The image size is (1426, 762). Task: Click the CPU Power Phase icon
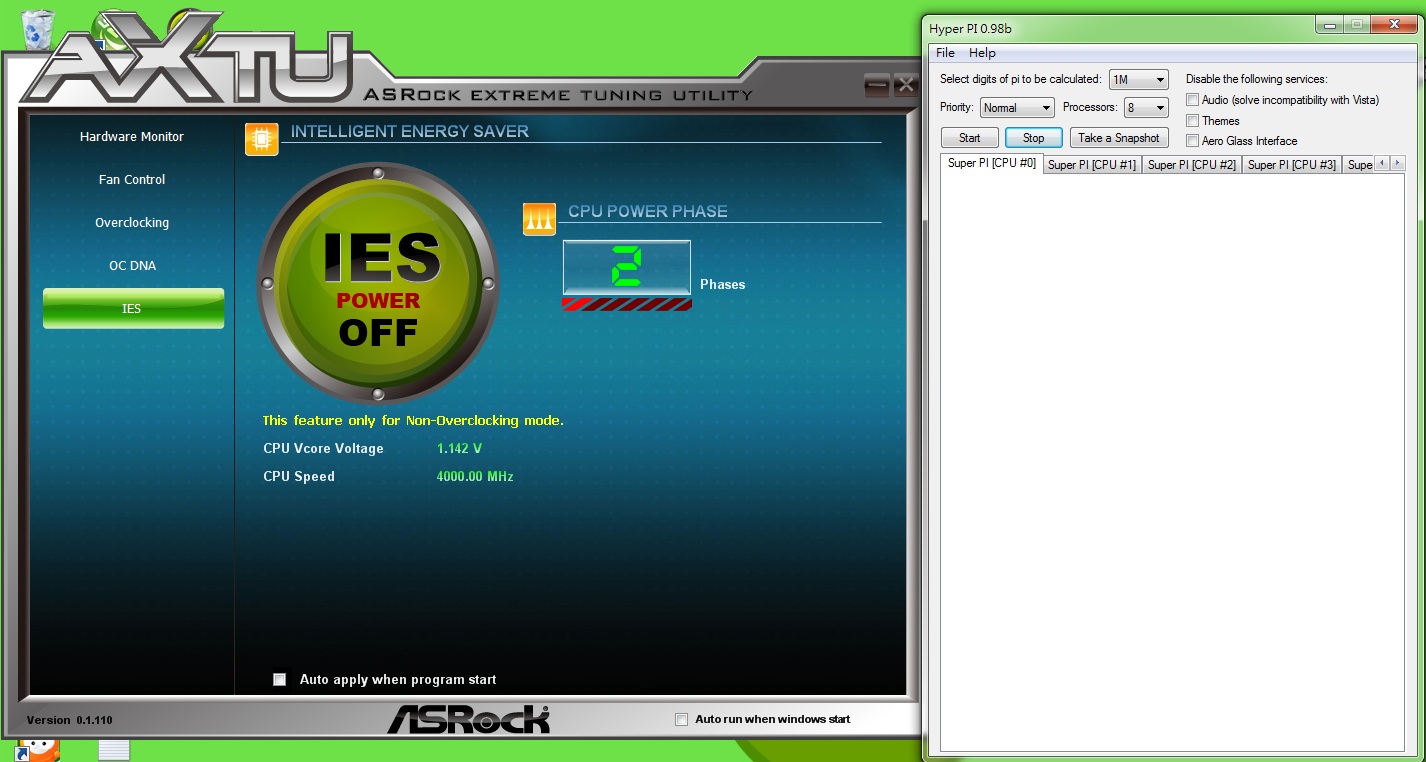tap(539, 219)
